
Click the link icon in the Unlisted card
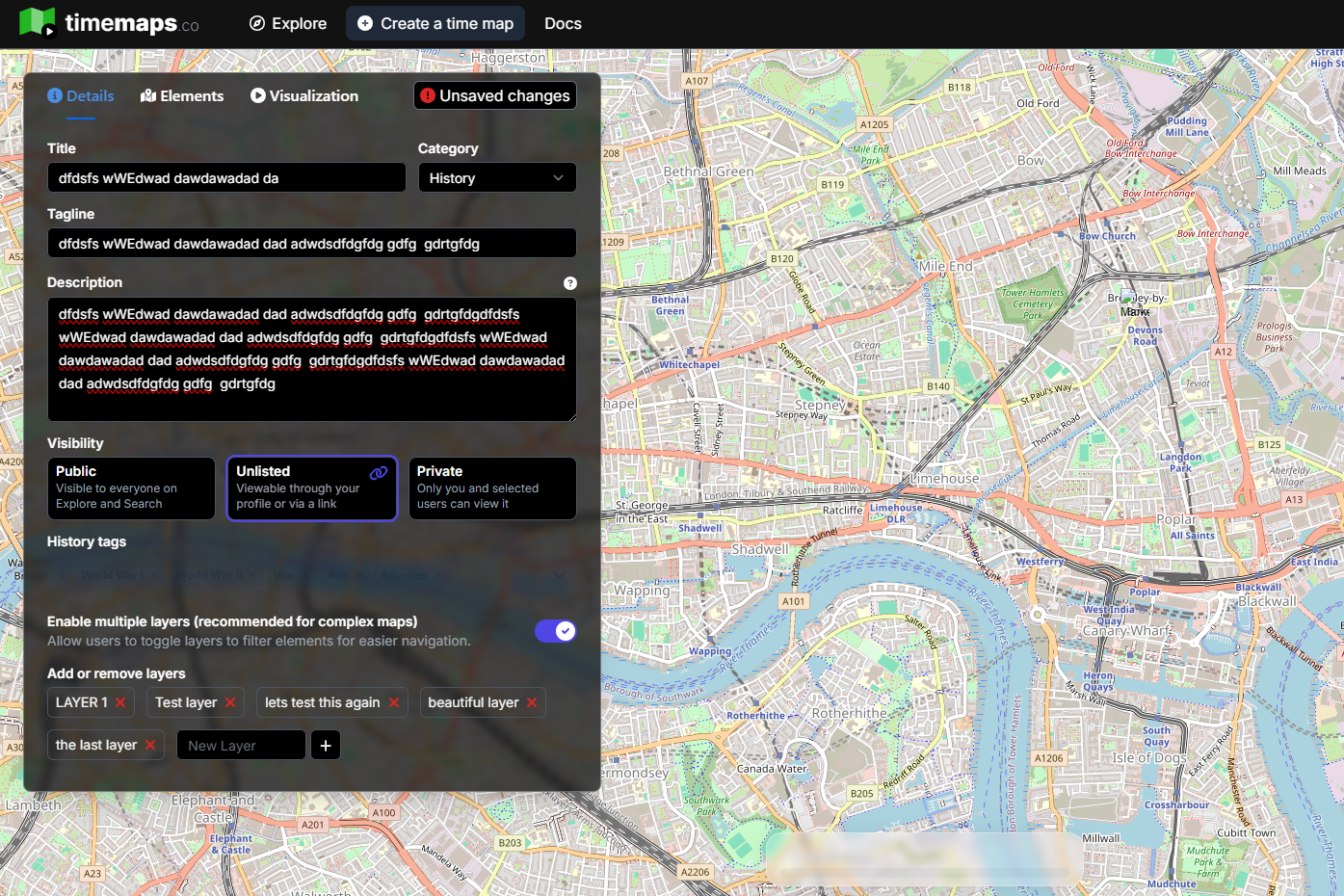pyautogui.click(x=378, y=471)
